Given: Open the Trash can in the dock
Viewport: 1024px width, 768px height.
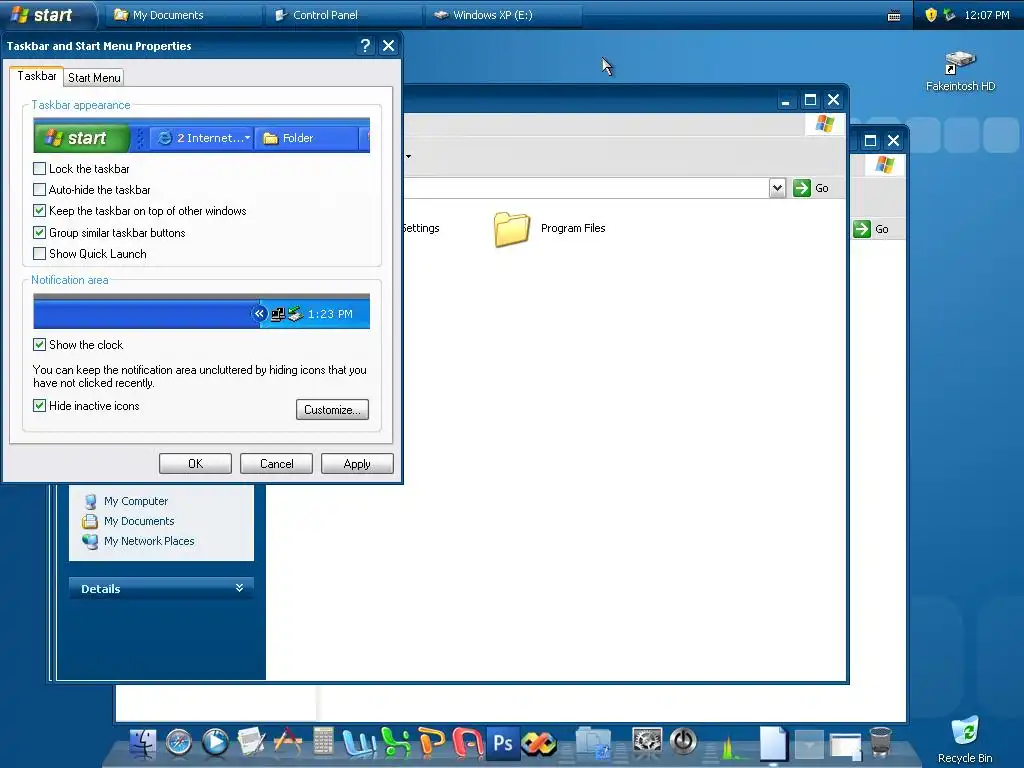Looking at the screenshot, I should click(x=880, y=743).
